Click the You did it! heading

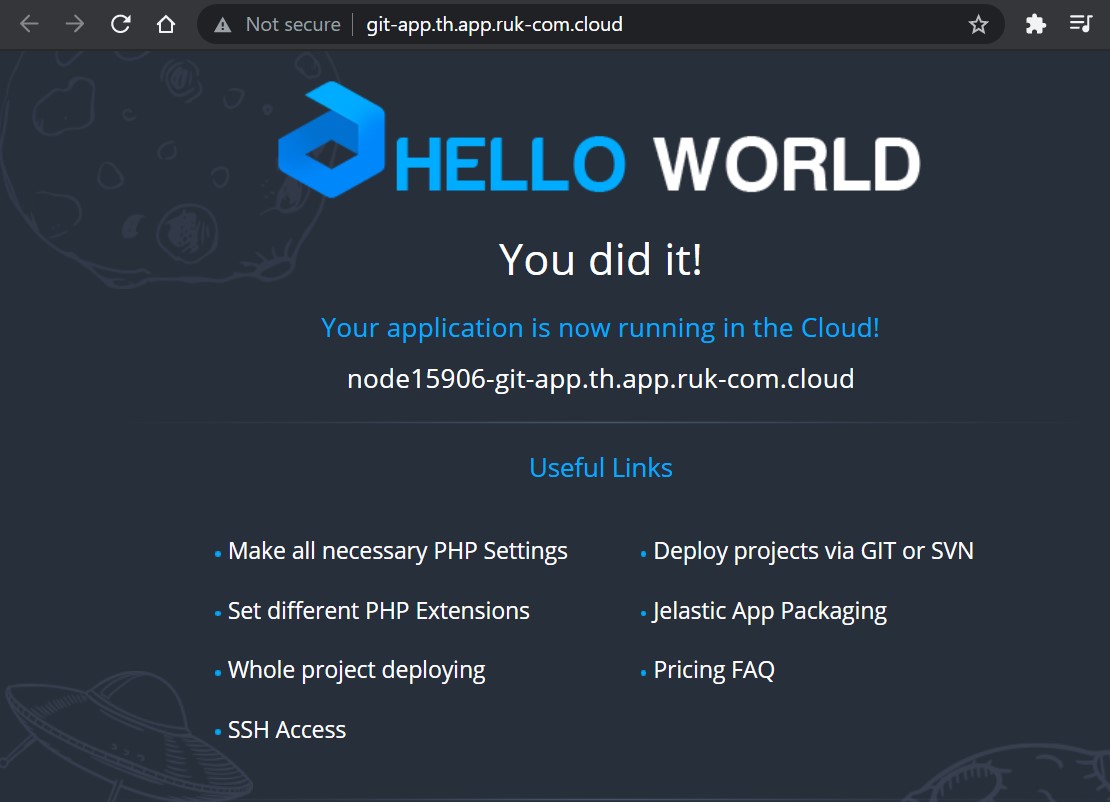pos(600,260)
